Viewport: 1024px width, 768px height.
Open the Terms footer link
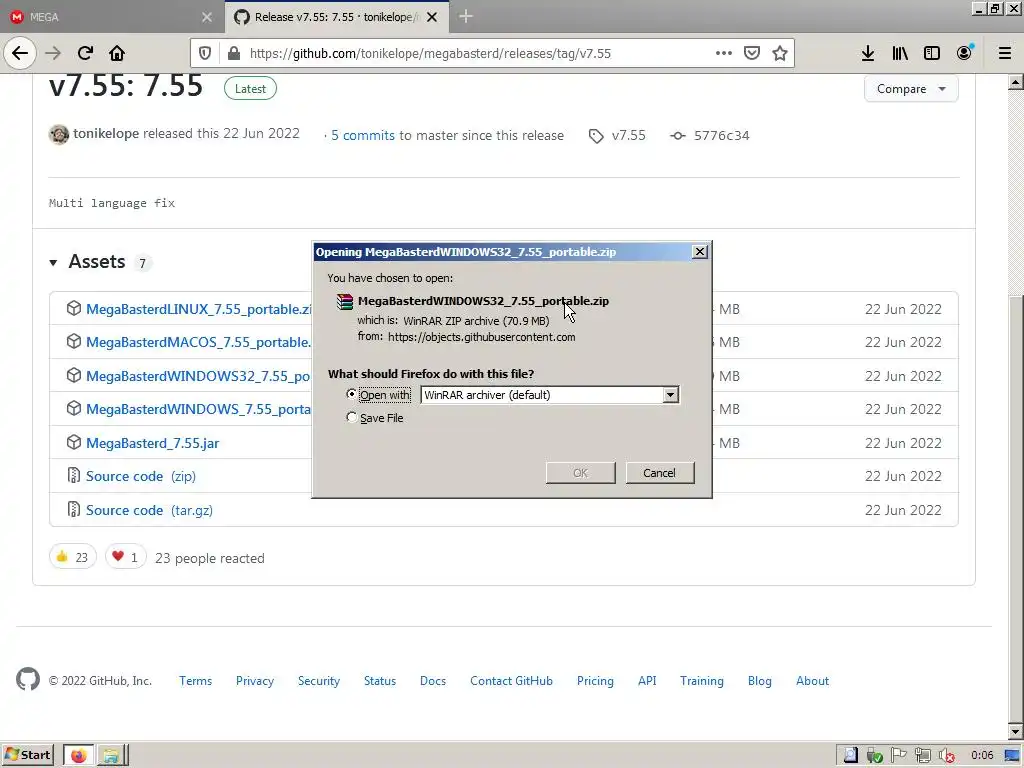(x=195, y=680)
